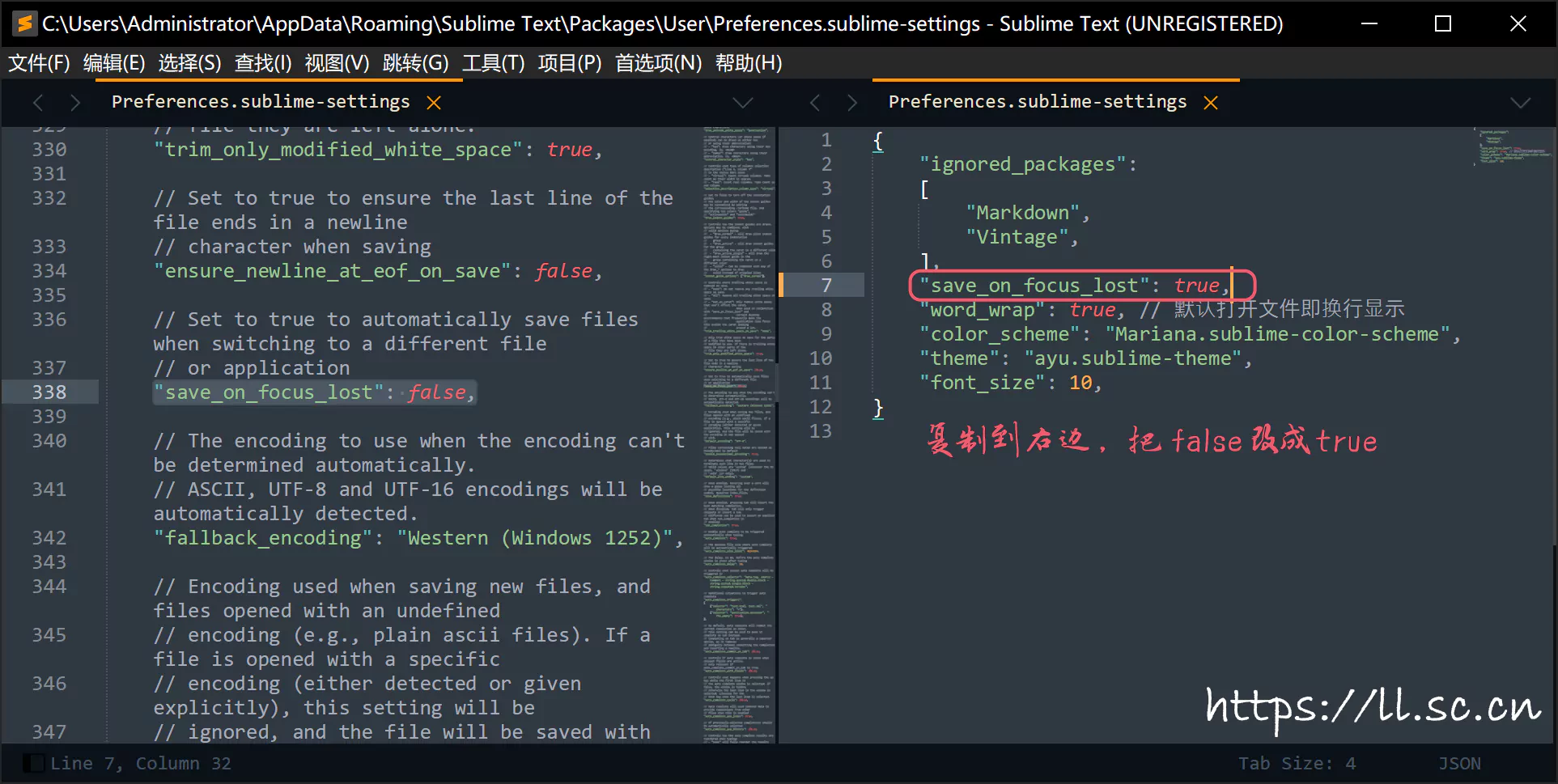Open the 工具(T) menu
Viewport: 1558px width, 784px height.
[493, 63]
